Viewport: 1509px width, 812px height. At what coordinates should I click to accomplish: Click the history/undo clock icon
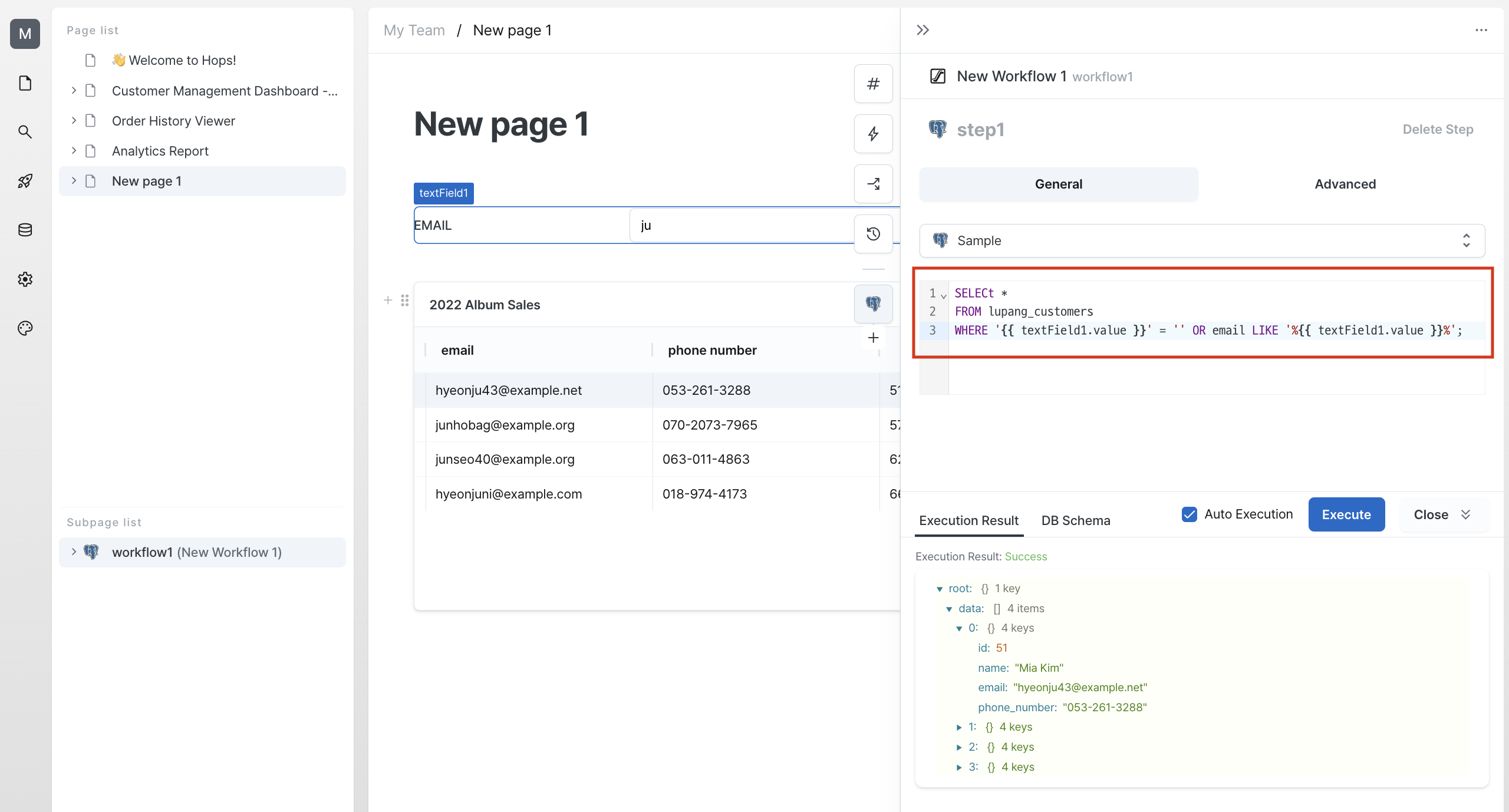(x=873, y=232)
